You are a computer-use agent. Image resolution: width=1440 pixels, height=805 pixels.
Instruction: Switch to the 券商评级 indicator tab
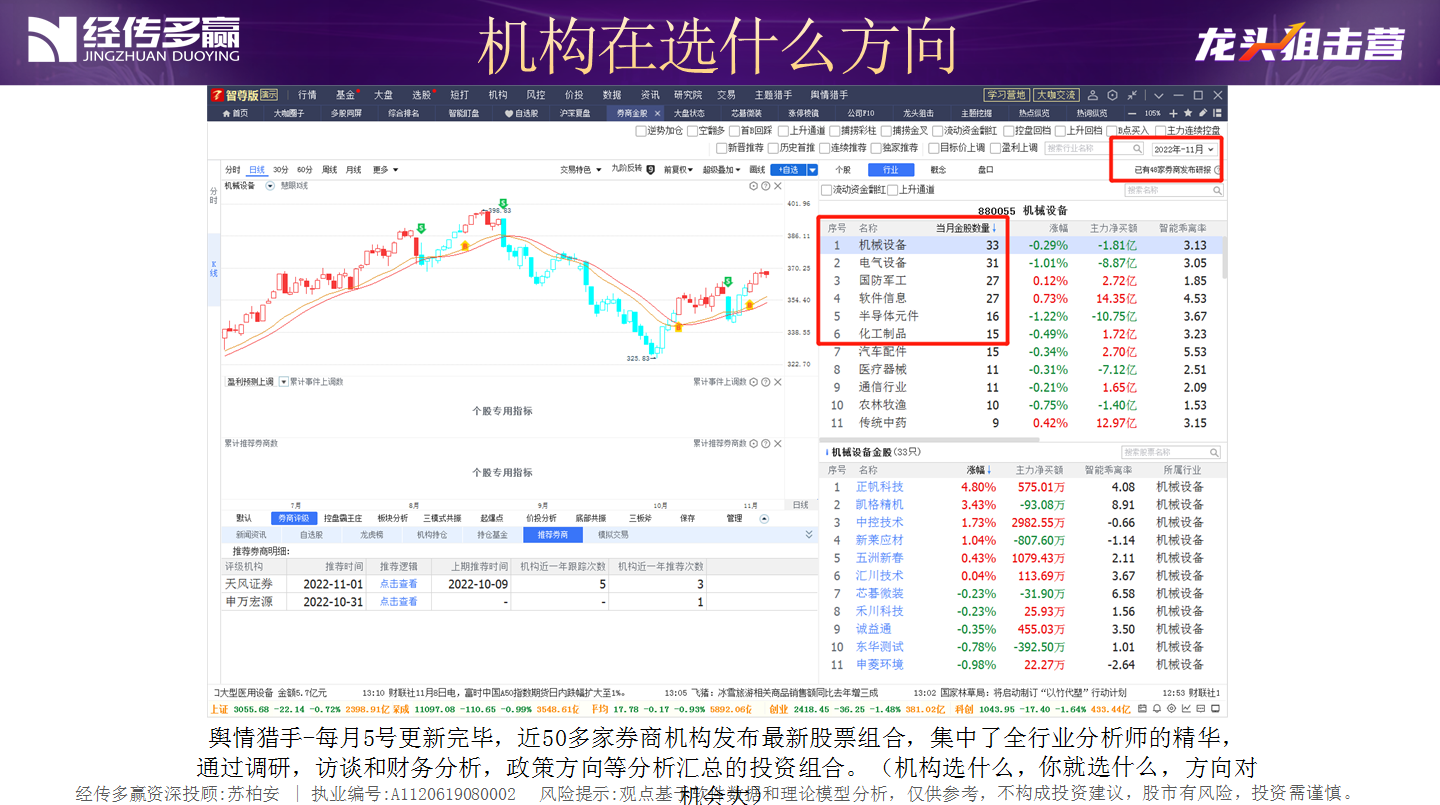pos(294,518)
